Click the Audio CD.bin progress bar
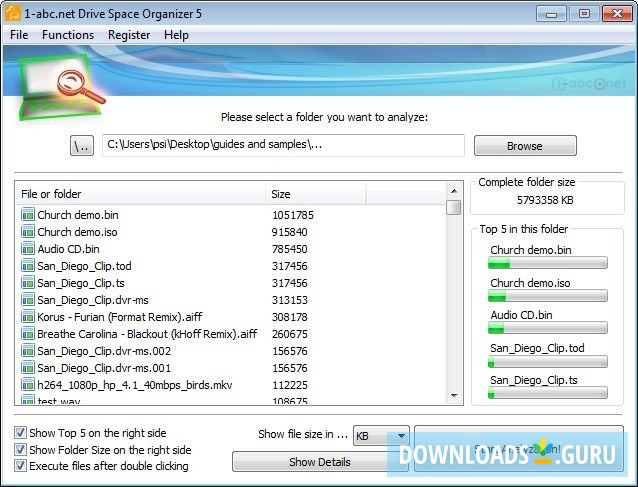 pos(548,328)
